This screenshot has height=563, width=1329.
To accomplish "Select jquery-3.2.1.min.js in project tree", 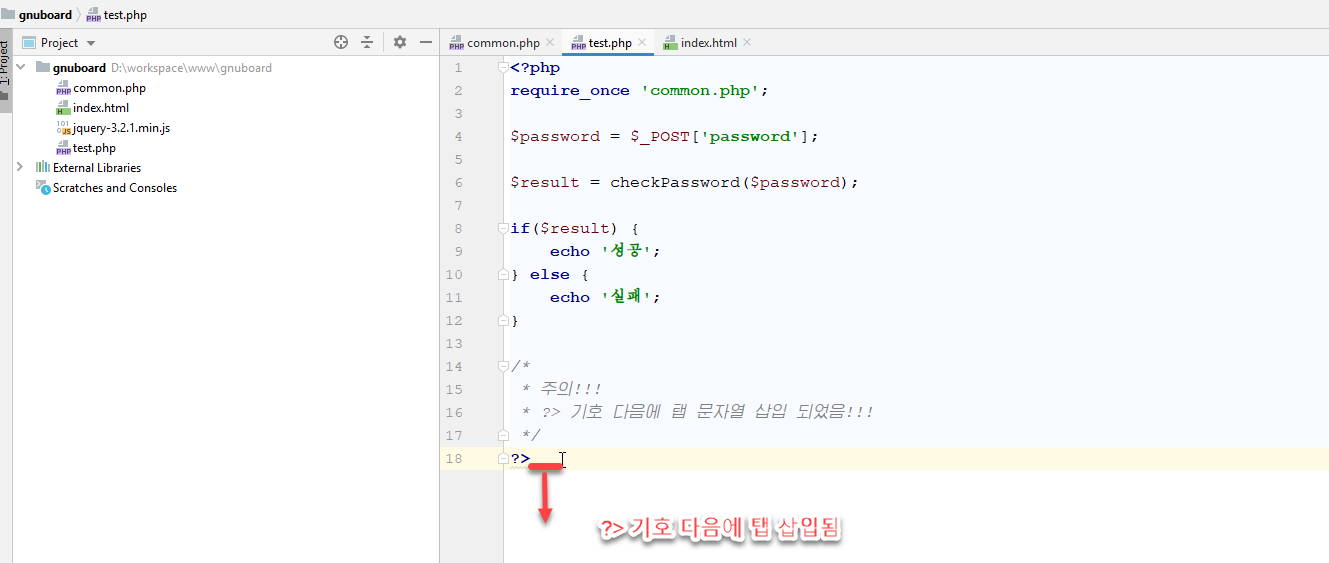I will 120,128.
